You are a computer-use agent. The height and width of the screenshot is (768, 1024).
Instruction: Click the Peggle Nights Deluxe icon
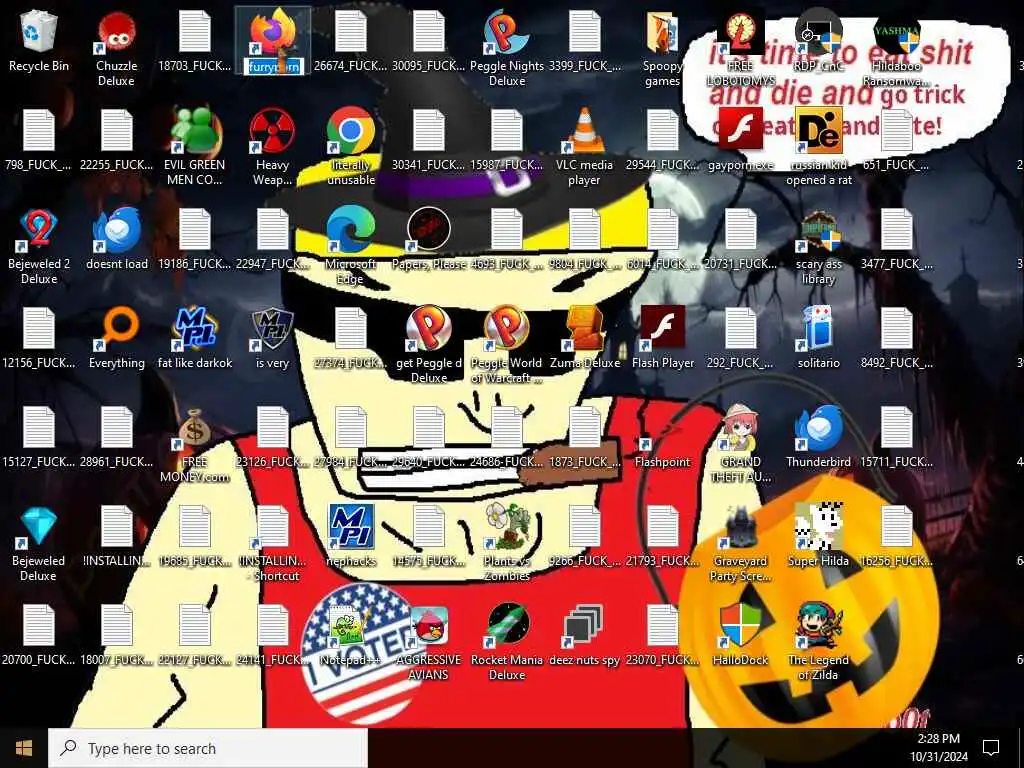507,33
